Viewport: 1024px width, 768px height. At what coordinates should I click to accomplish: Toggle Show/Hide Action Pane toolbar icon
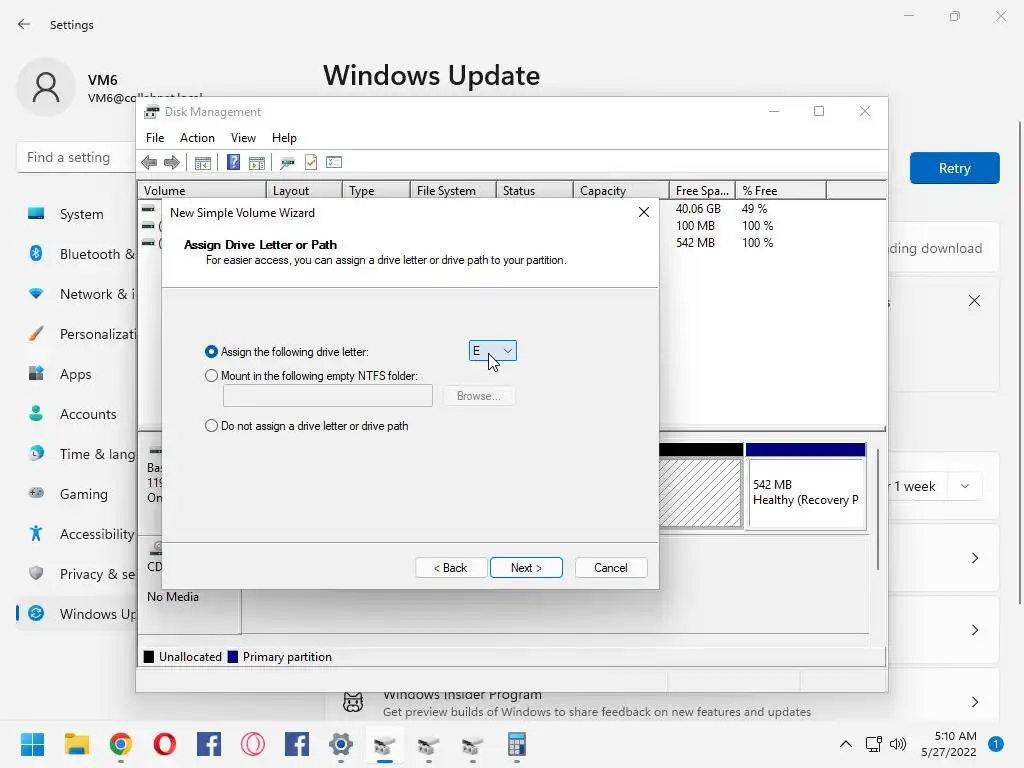pos(257,163)
